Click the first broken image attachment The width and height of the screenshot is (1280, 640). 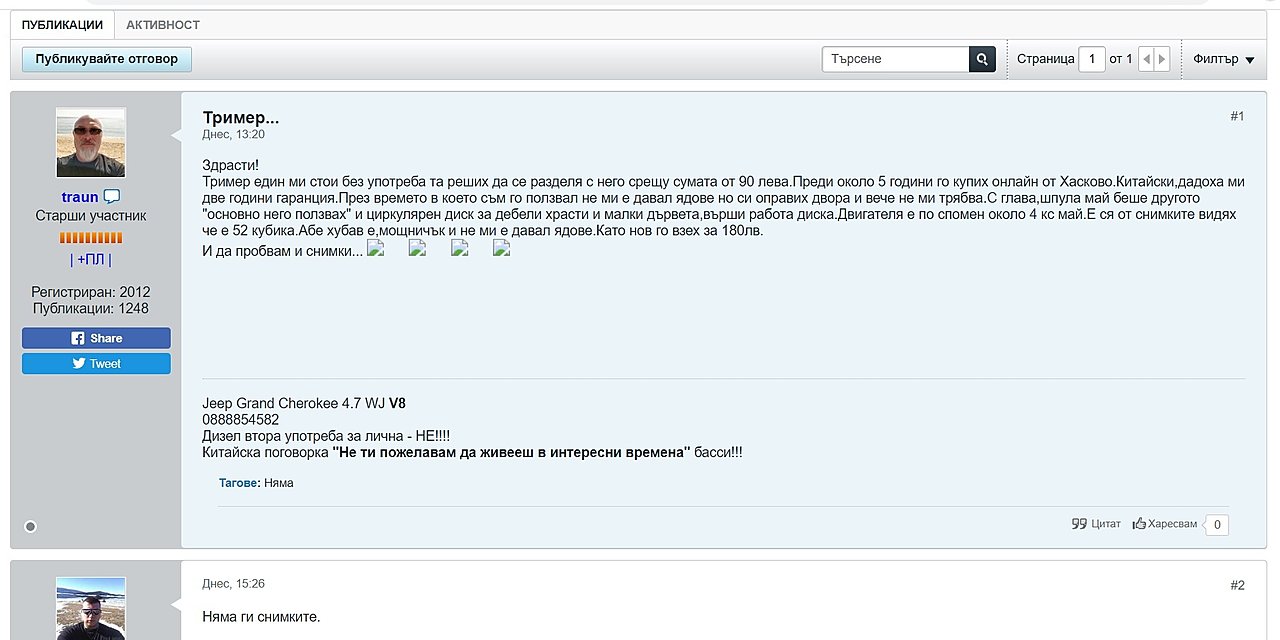coord(376,249)
